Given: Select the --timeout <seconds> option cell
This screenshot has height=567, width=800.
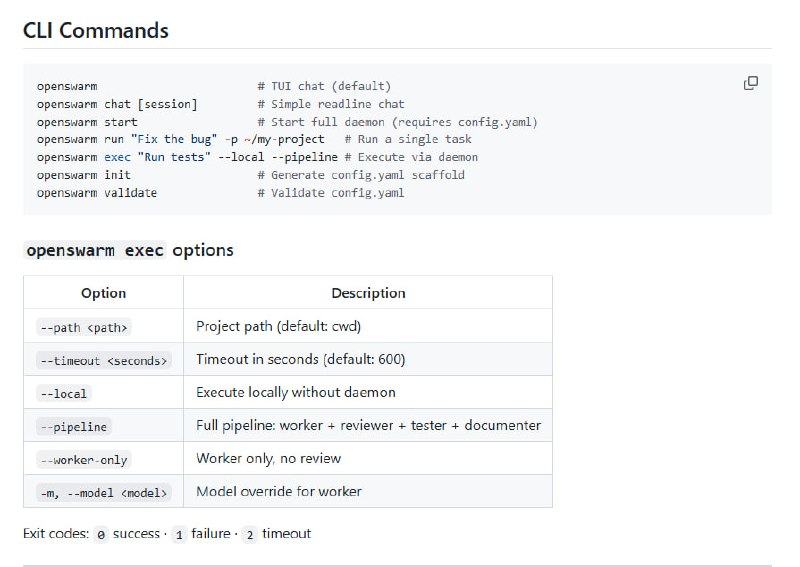Looking at the screenshot, I should pos(103,360).
